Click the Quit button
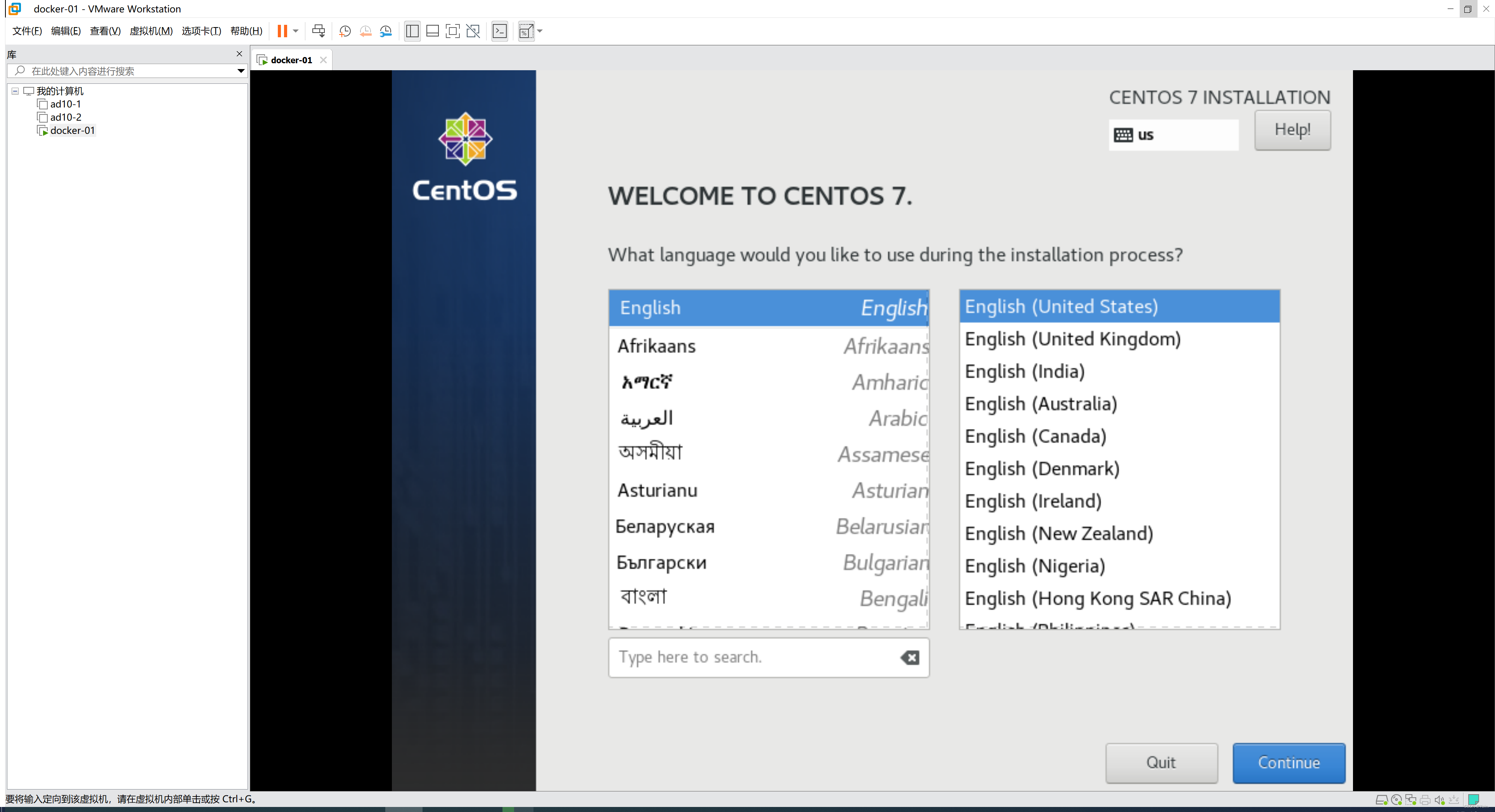The image size is (1495, 812). pos(1161,763)
